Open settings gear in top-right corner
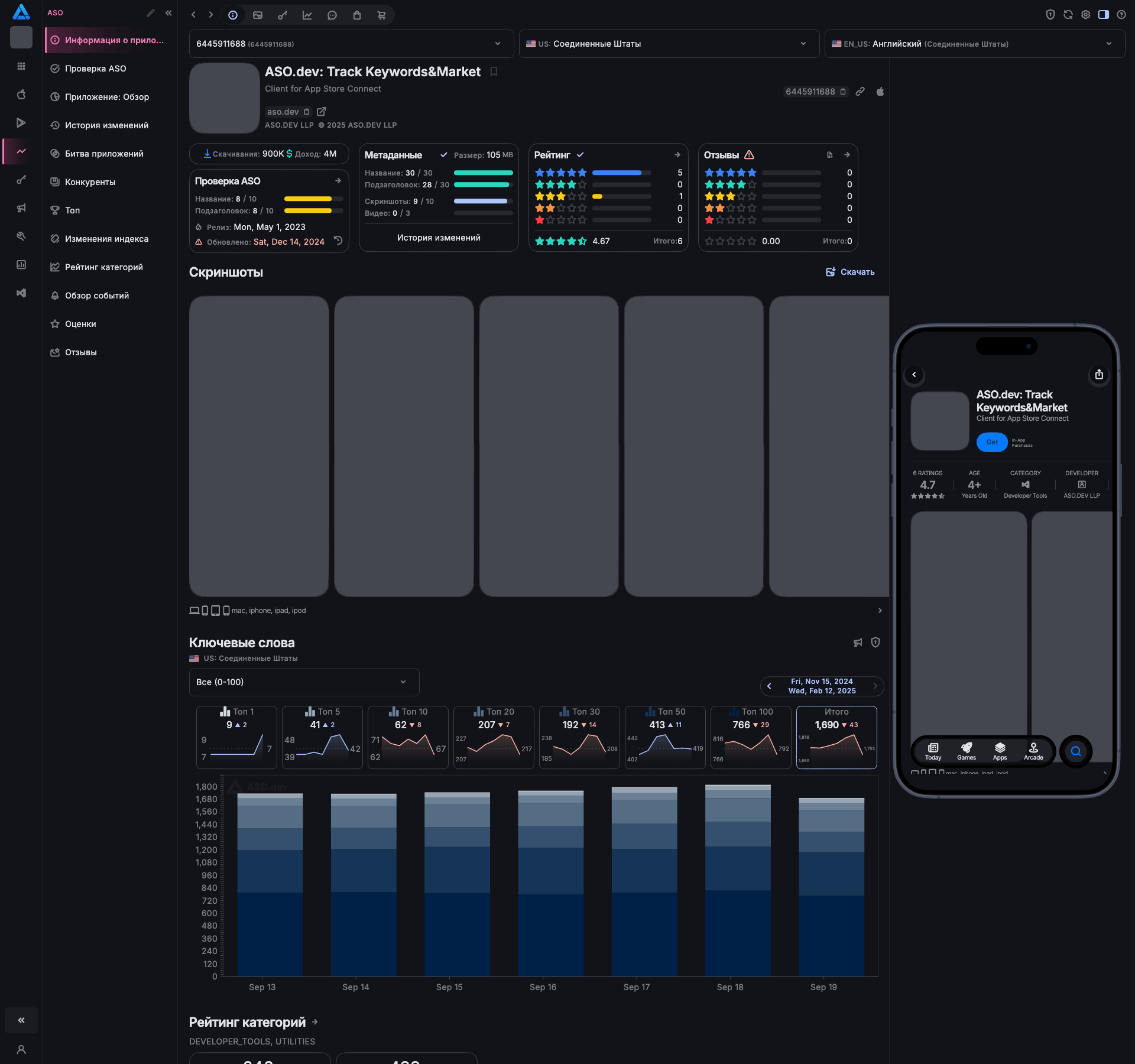The image size is (1135, 1064). click(1086, 15)
